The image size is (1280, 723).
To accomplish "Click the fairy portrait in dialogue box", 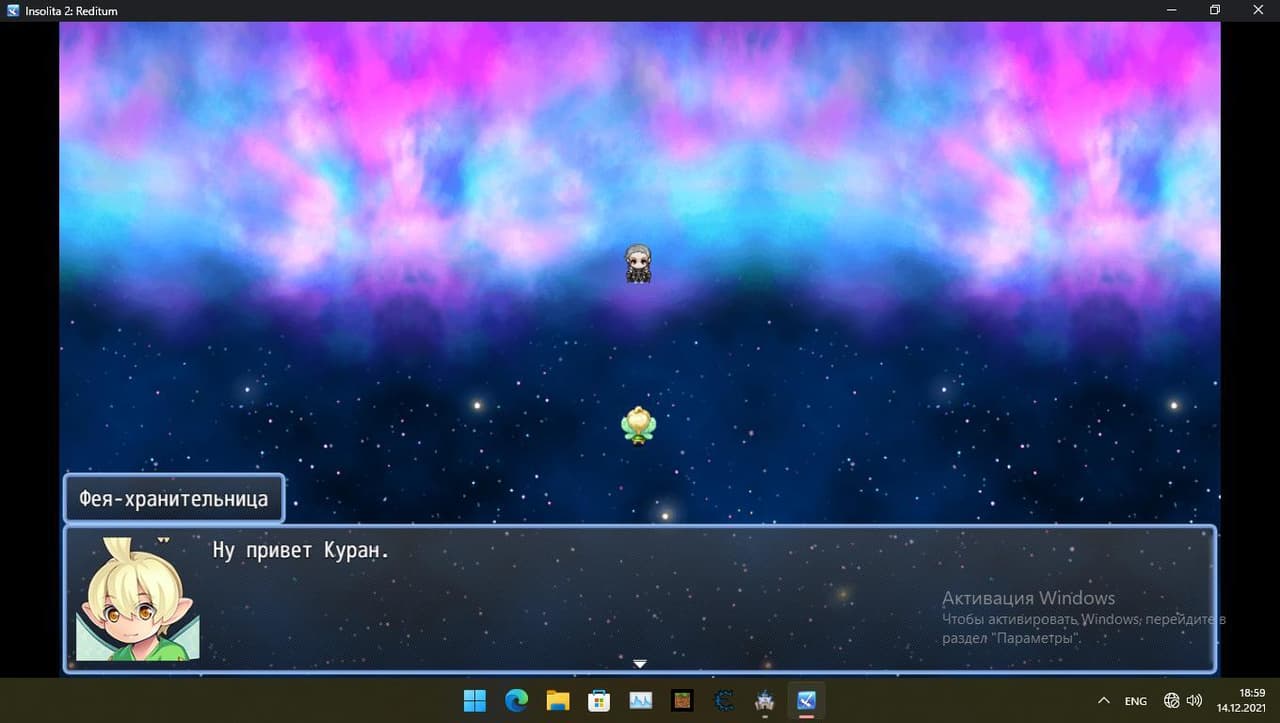I will pos(138,599).
